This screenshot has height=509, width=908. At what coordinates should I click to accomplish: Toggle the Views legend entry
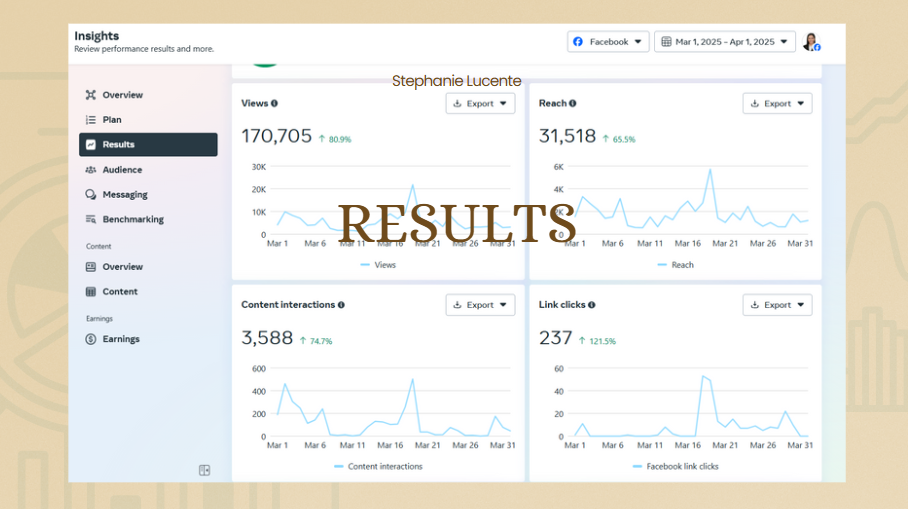(x=378, y=265)
